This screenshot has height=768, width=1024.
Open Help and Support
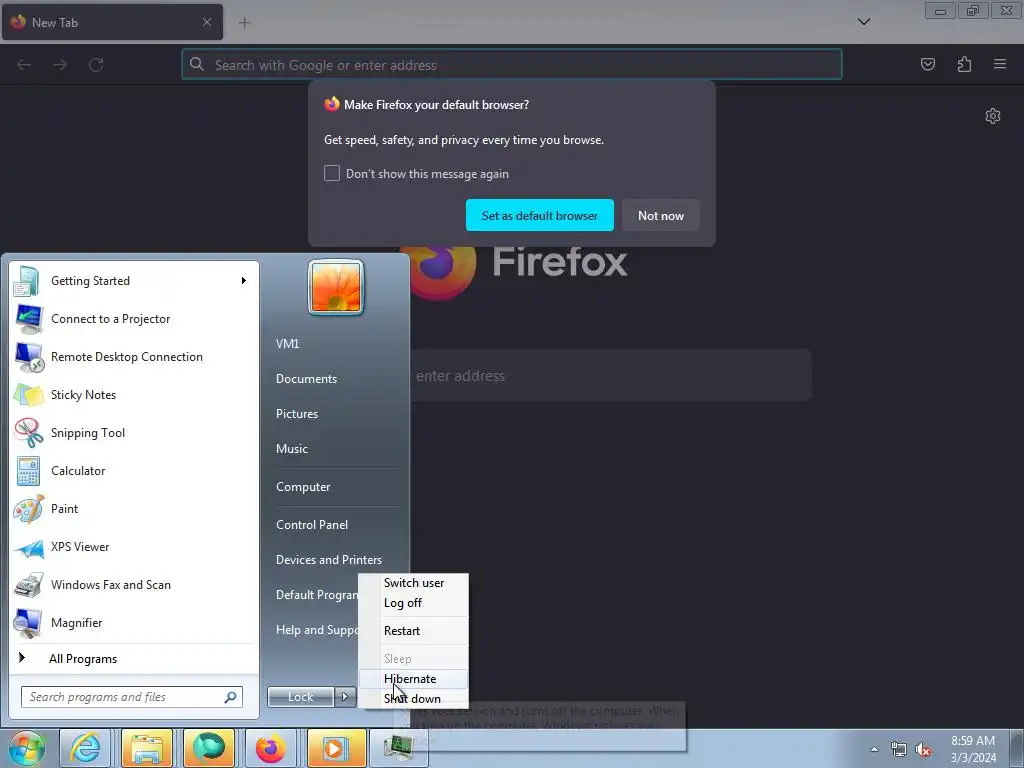pyautogui.click(x=316, y=630)
